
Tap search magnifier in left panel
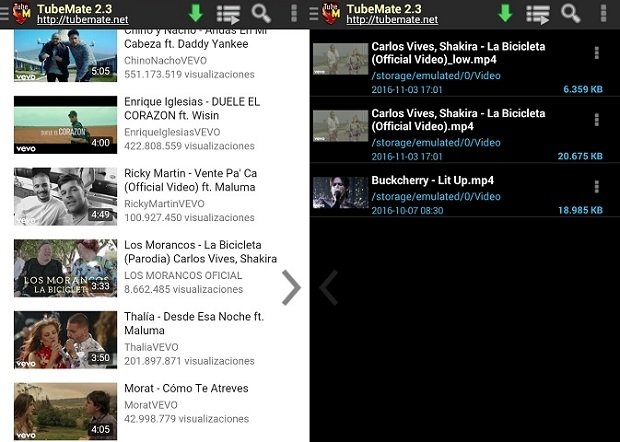click(261, 13)
